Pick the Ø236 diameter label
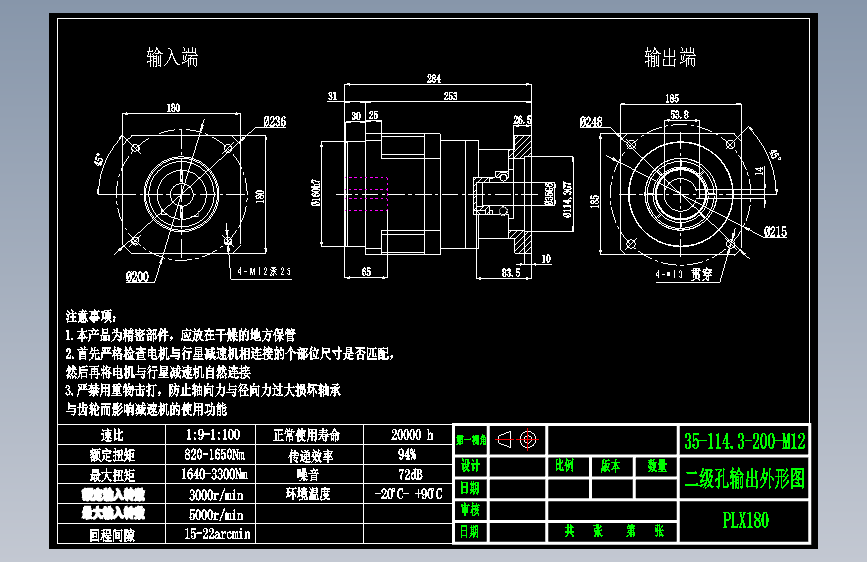Viewport: 867px width, 562px height. [x=275, y=122]
